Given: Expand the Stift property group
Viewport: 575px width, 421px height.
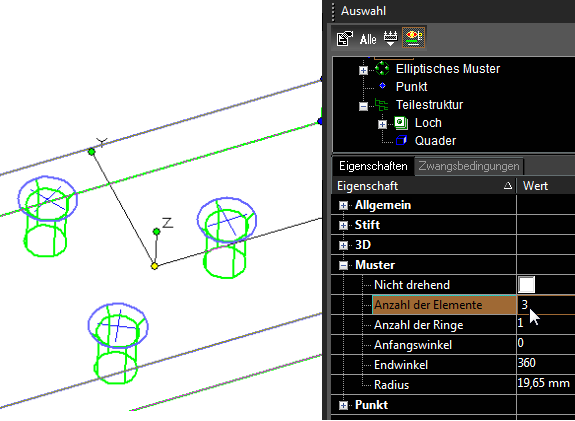Looking at the screenshot, I should 343,225.
